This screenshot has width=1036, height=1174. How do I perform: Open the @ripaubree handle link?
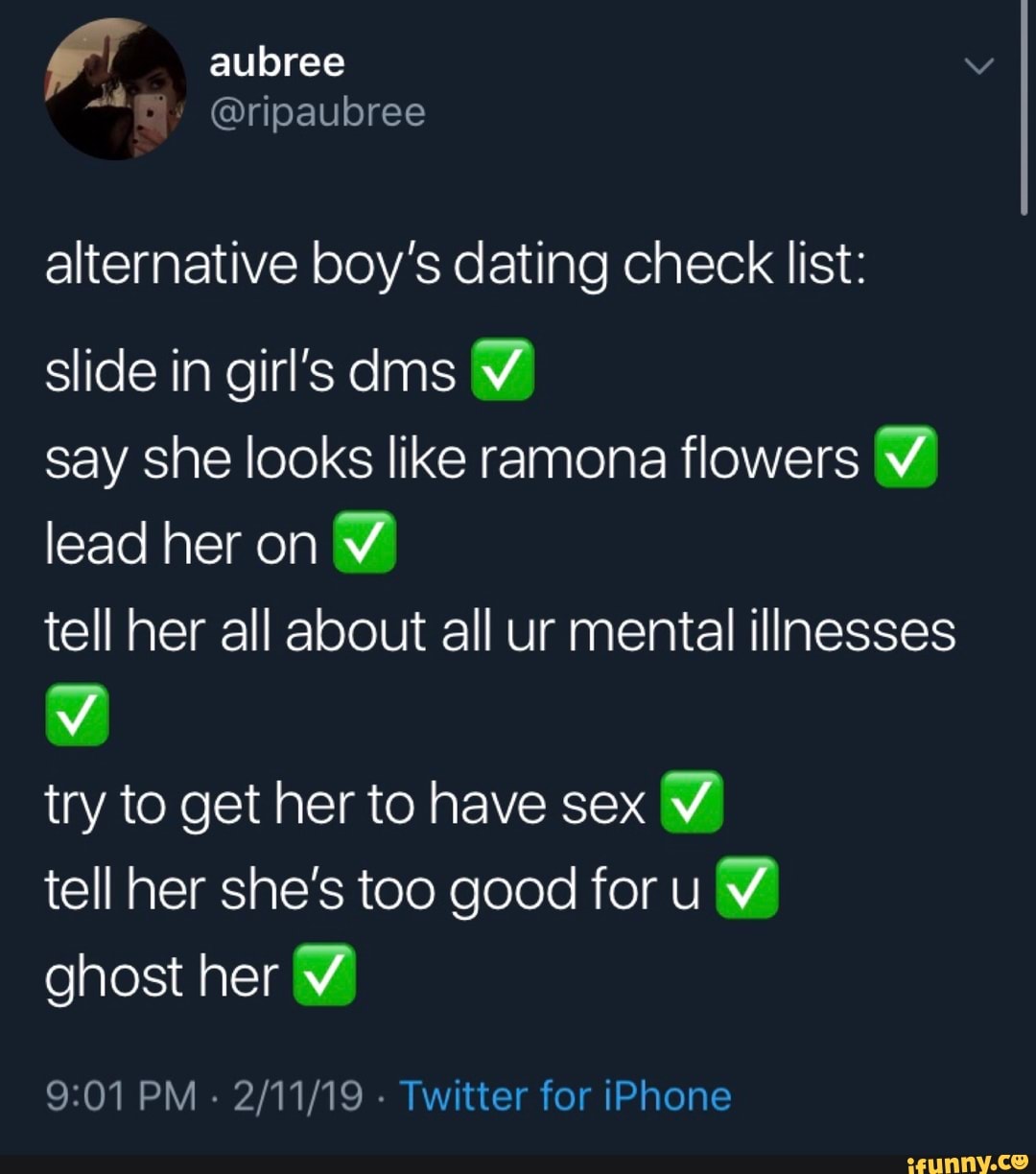(x=317, y=113)
